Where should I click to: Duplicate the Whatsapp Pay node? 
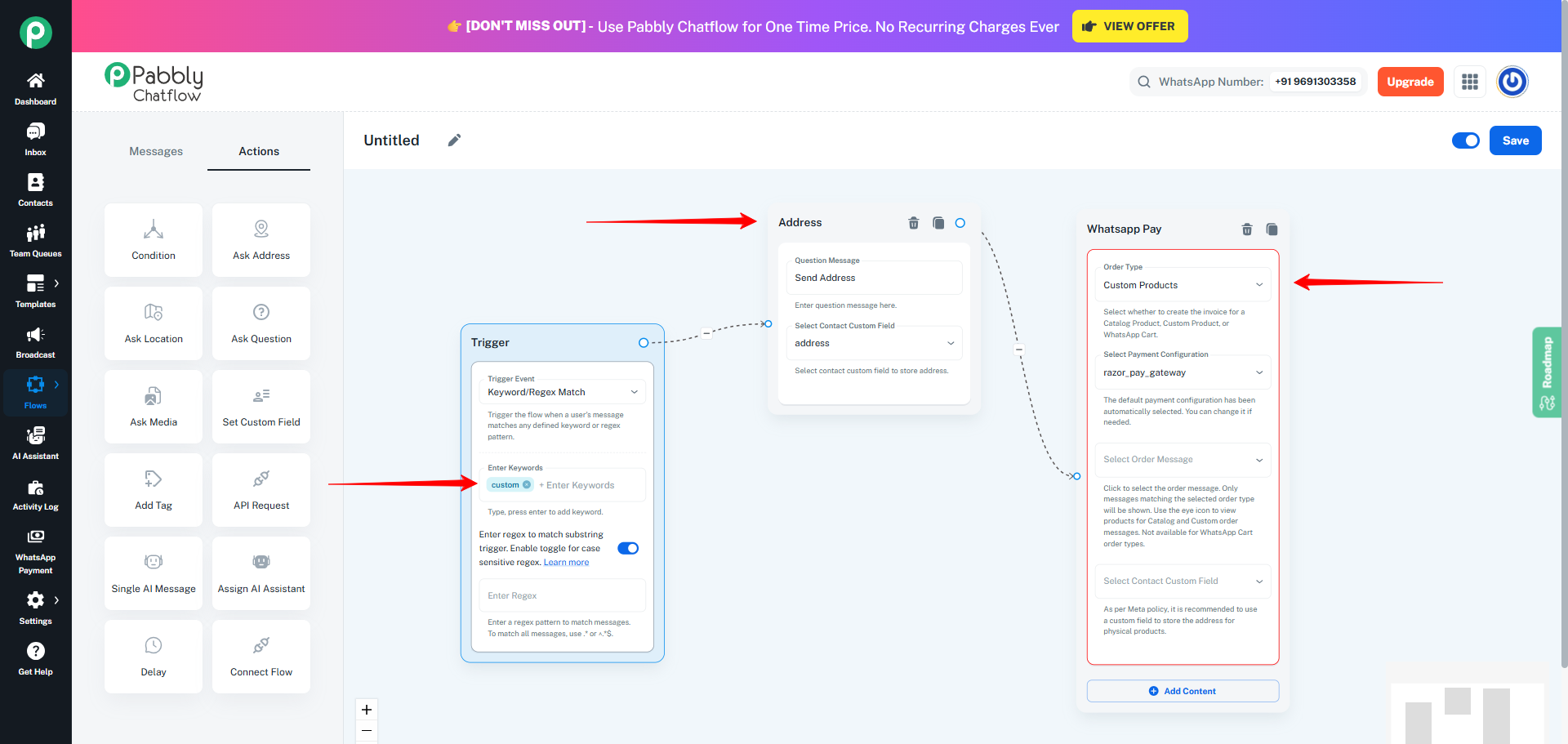(x=1272, y=229)
